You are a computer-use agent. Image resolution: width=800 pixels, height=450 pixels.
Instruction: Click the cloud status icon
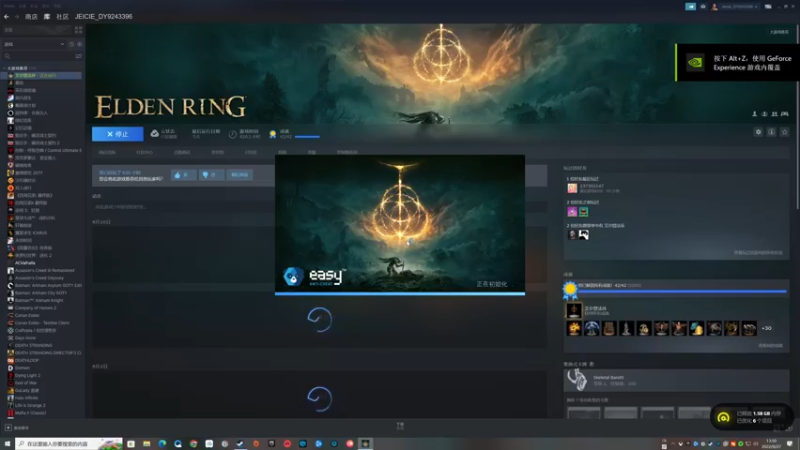tap(155, 134)
